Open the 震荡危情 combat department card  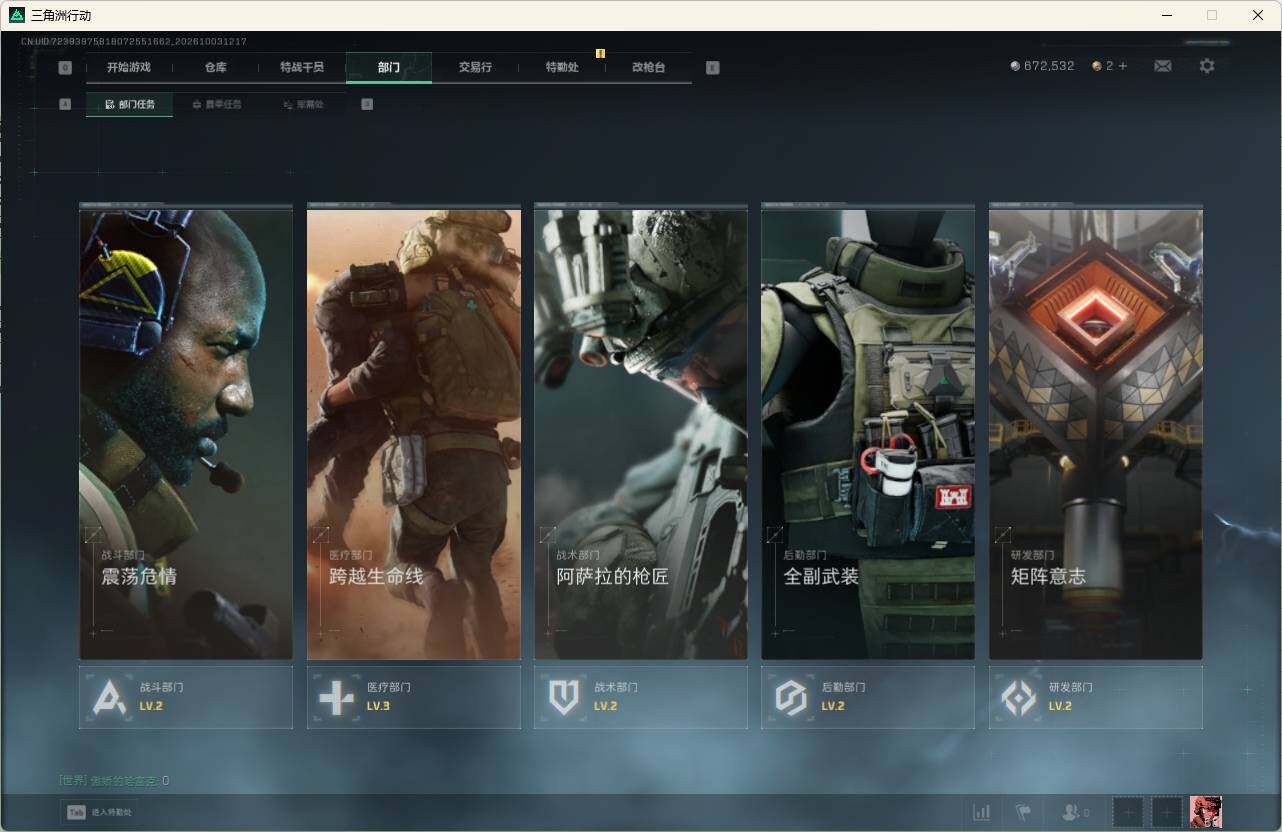pos(186,432)
